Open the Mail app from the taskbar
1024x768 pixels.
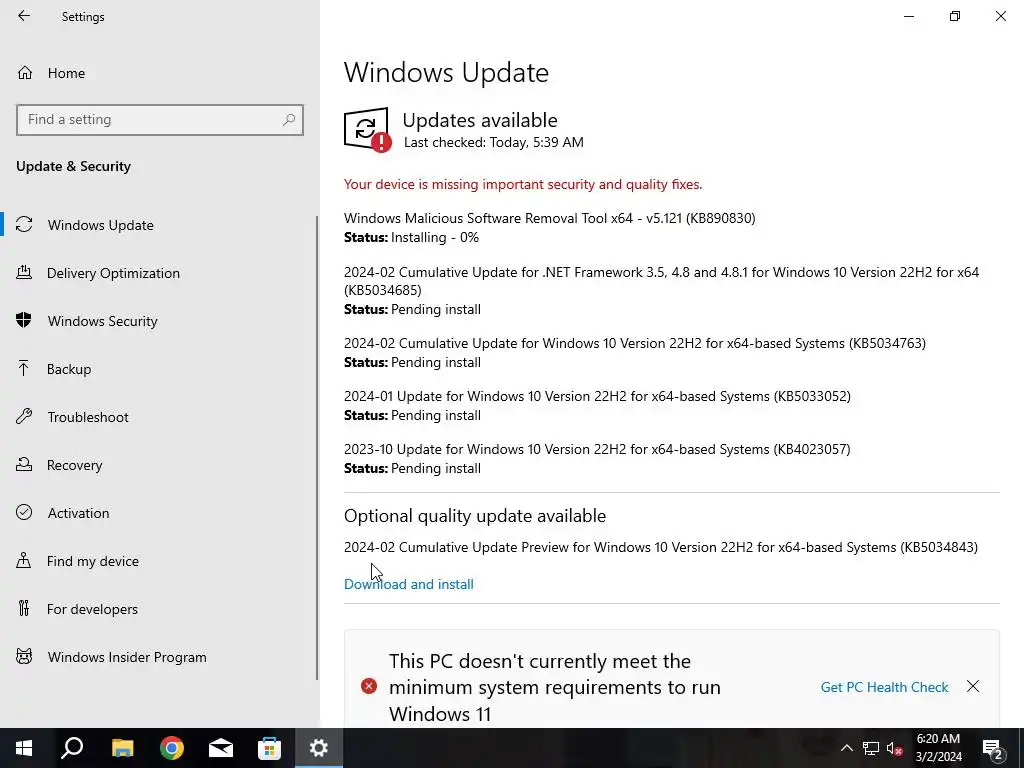(221, 748)
